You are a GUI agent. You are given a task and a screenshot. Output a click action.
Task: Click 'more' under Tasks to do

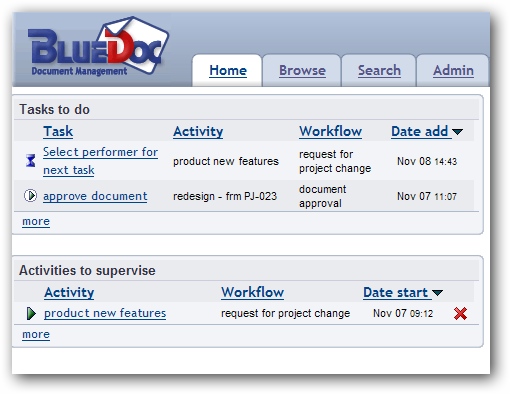click(x=36, y=221)
